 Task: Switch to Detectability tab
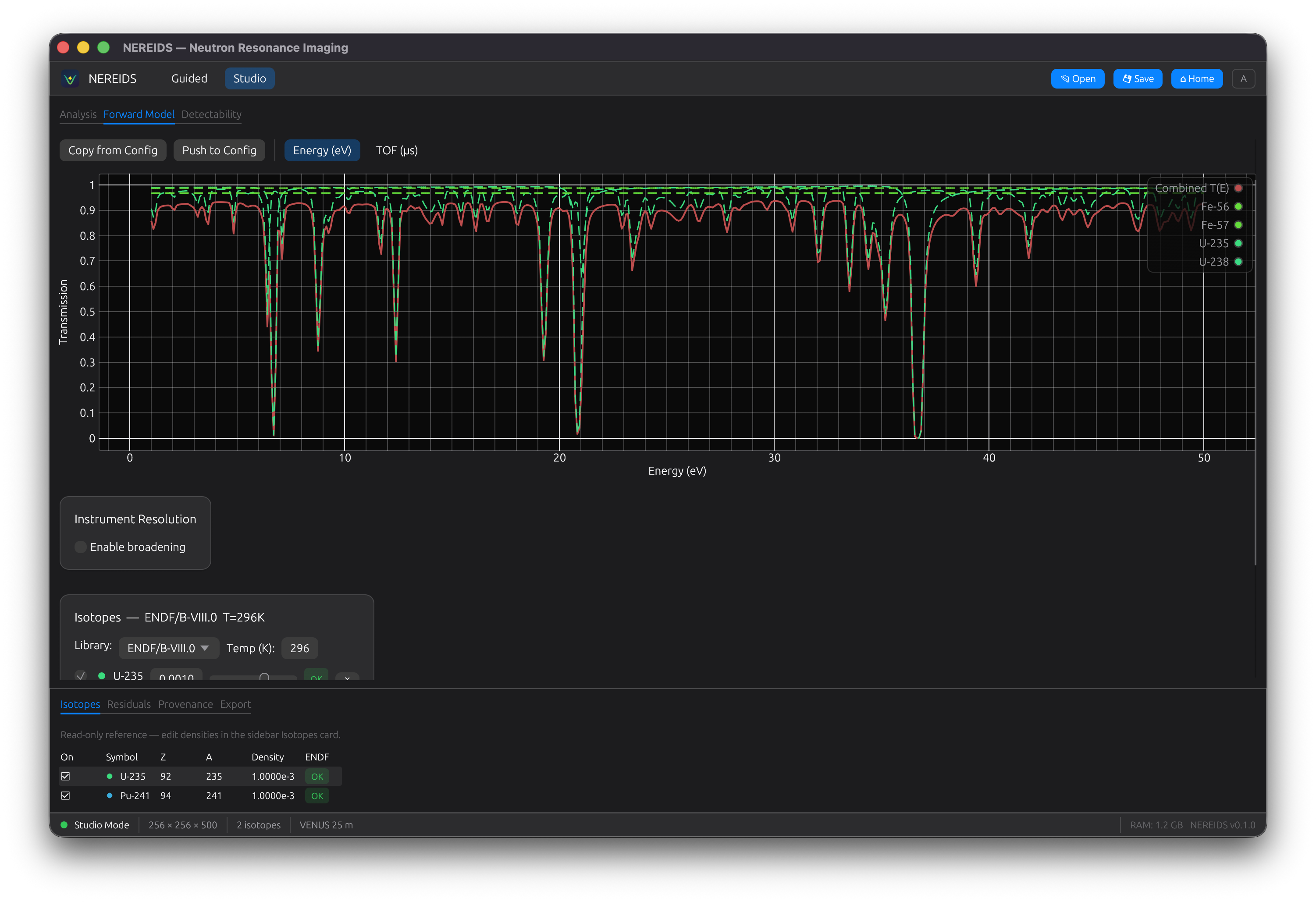point(211,114)
